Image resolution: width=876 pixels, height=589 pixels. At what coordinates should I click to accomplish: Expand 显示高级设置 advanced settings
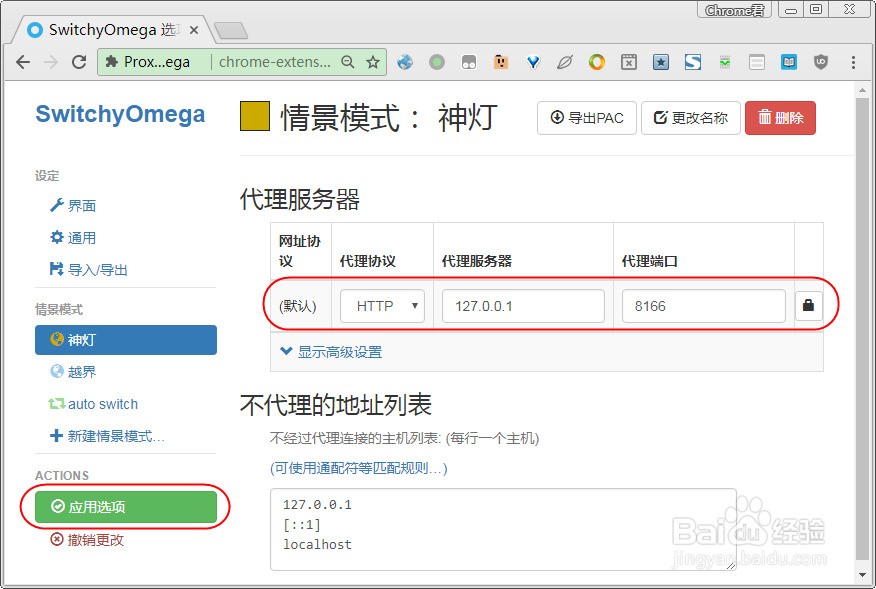pos(331,352)
